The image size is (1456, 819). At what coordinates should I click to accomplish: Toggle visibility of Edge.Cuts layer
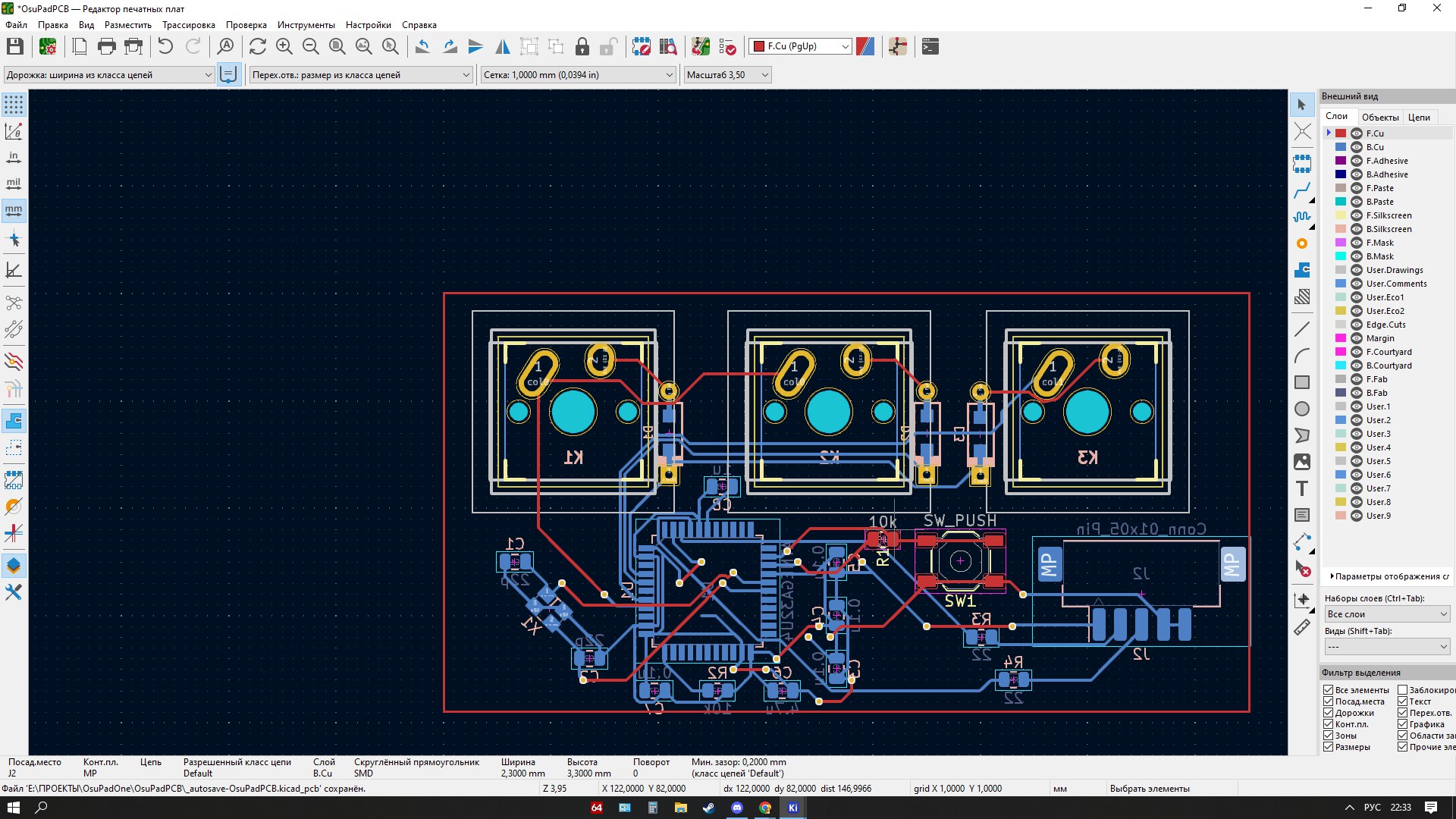pyautogui.click(x=1357, y=325)
